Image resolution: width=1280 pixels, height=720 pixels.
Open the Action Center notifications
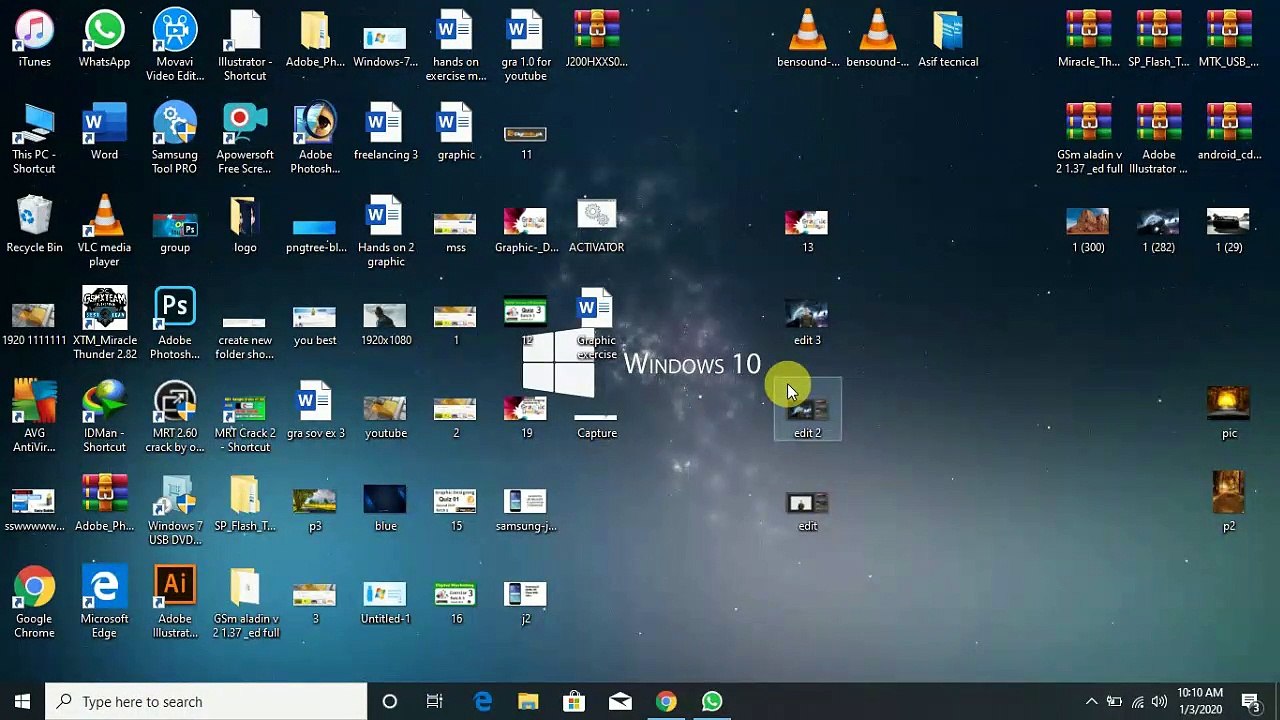[x=1250, y=702]
